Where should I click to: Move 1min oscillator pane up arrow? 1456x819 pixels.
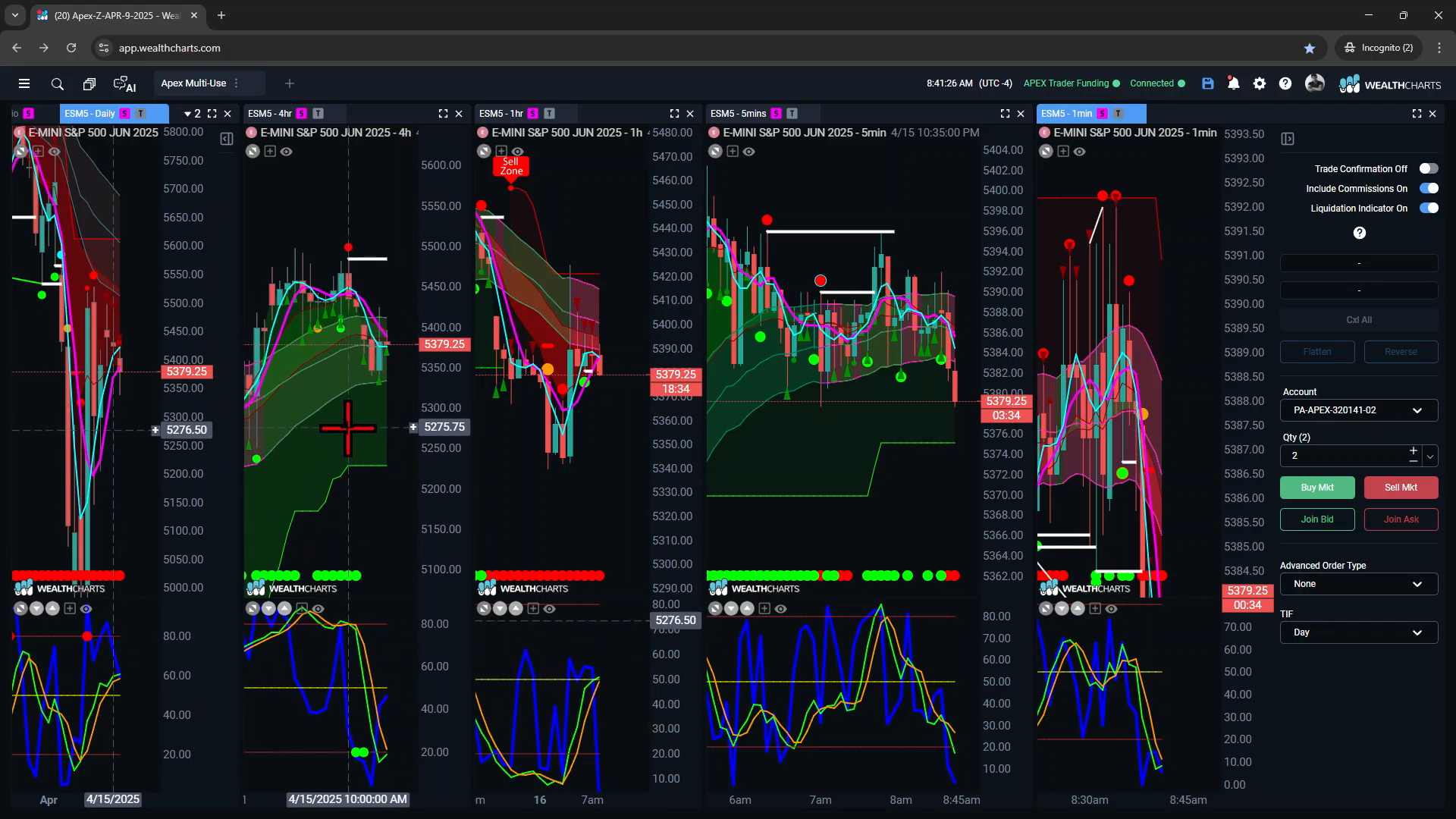[1078, 609]
